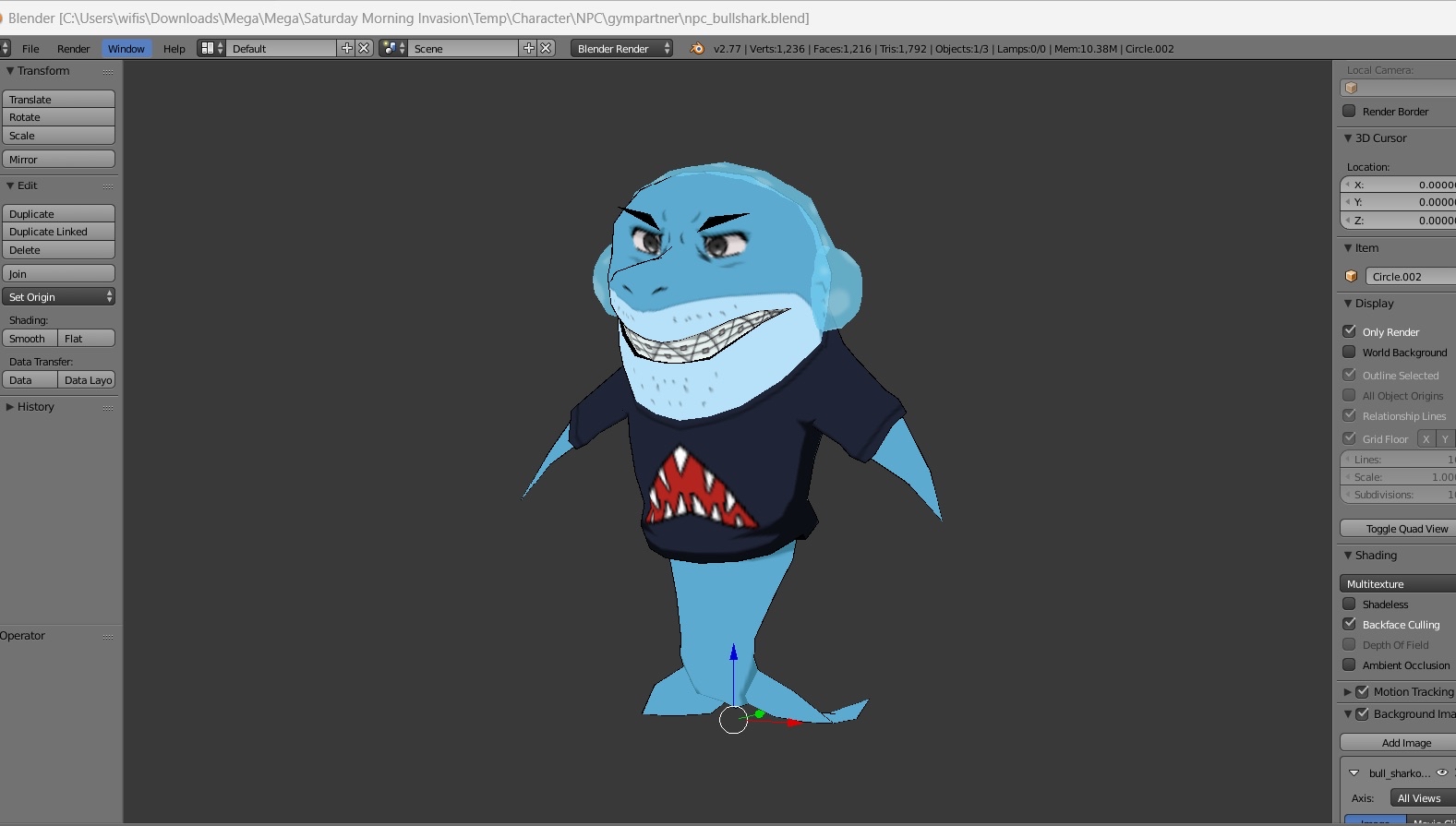Collapse the 3D Cursor panel
The height and width of the screenshot is (826, 1456).
coord(1348,138)
